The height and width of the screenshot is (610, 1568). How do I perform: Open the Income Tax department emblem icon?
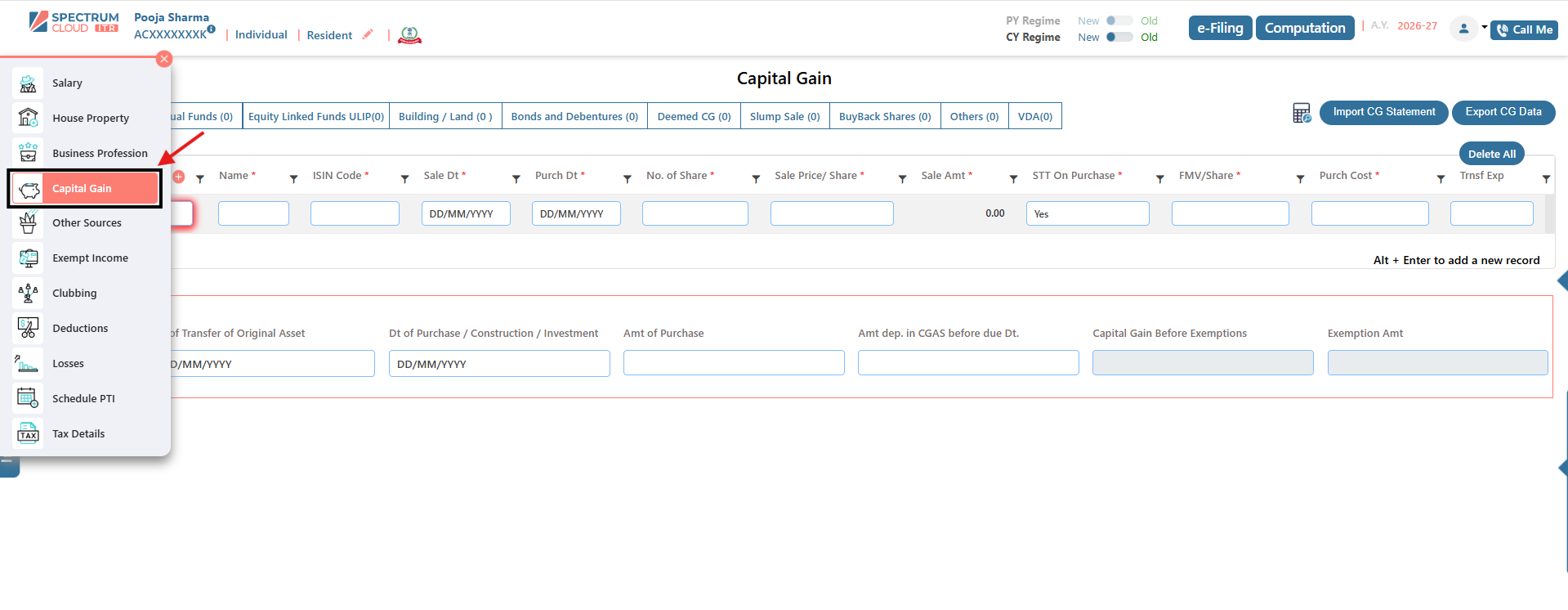pos(409,35)
